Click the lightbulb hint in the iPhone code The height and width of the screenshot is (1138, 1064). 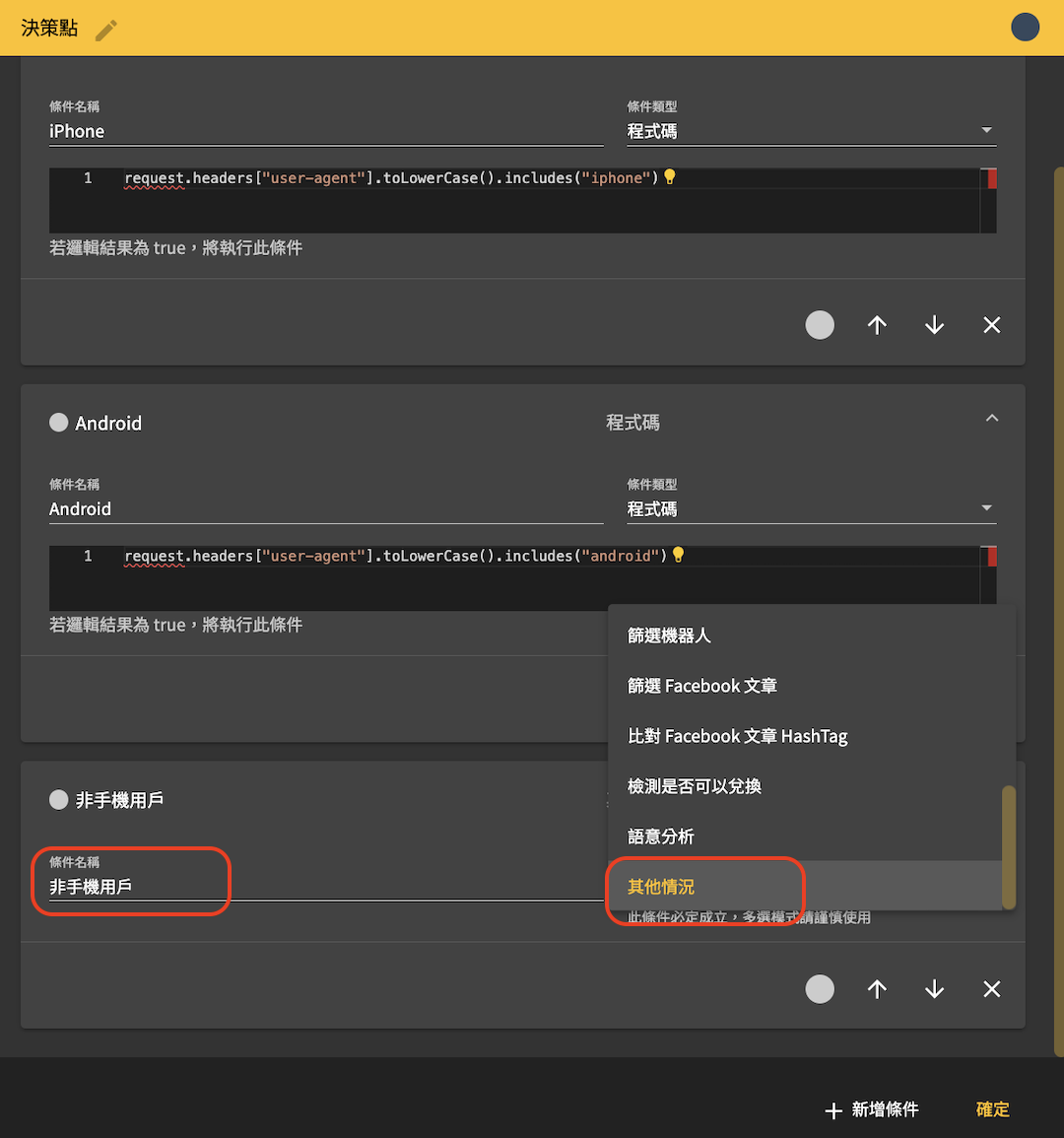(x=670, y=177)
